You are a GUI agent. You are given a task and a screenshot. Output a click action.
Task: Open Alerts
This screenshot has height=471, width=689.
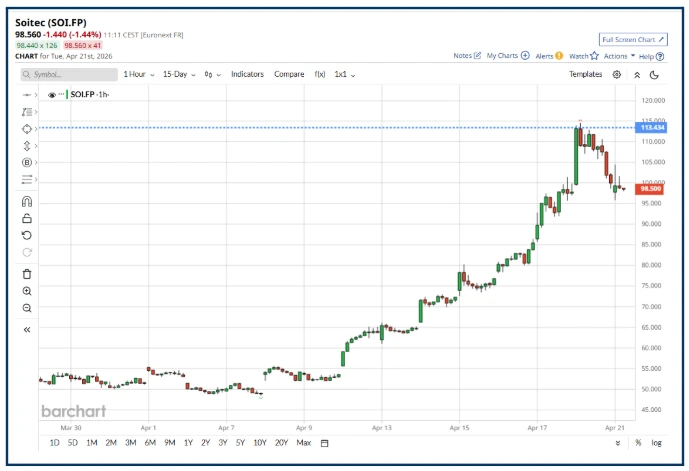(549, 56)
